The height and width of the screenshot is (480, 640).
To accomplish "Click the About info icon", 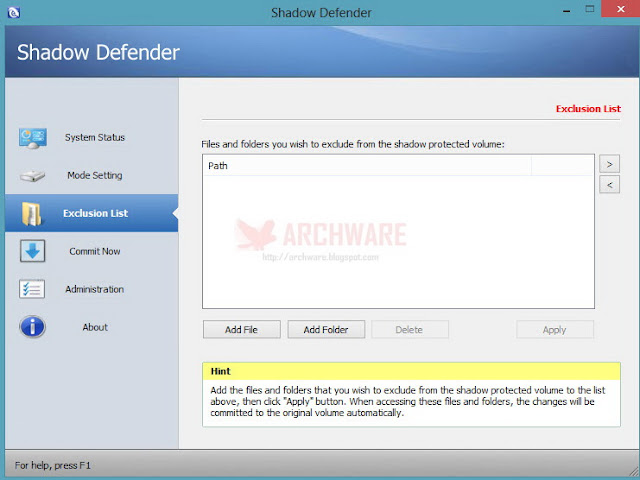I will 32,327.
